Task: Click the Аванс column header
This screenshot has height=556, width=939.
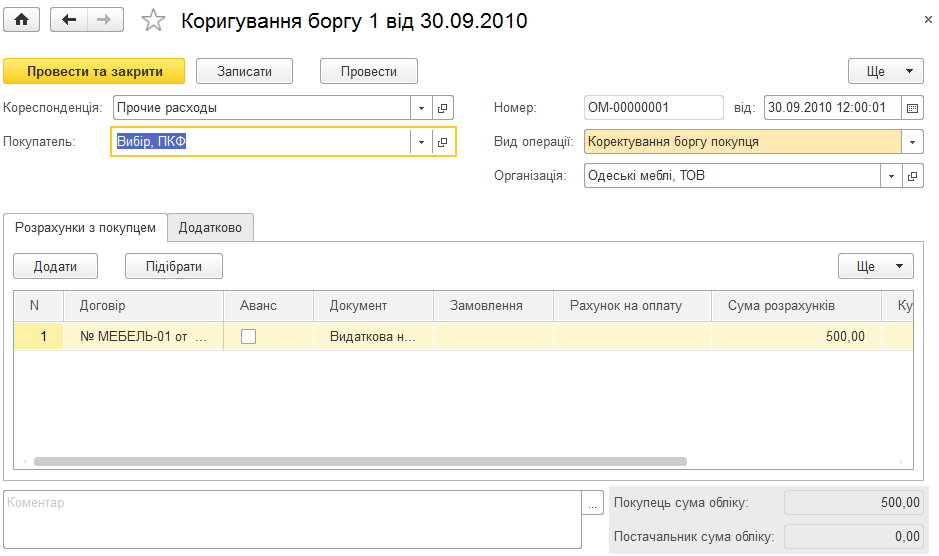Action: tap(268, 306)
